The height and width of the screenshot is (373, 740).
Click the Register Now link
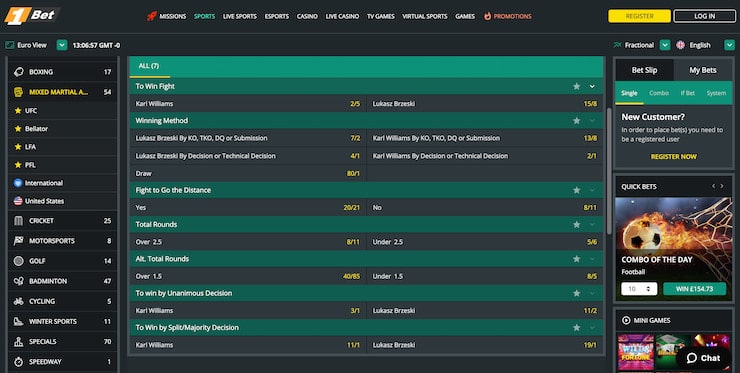[x=673, y=157]
